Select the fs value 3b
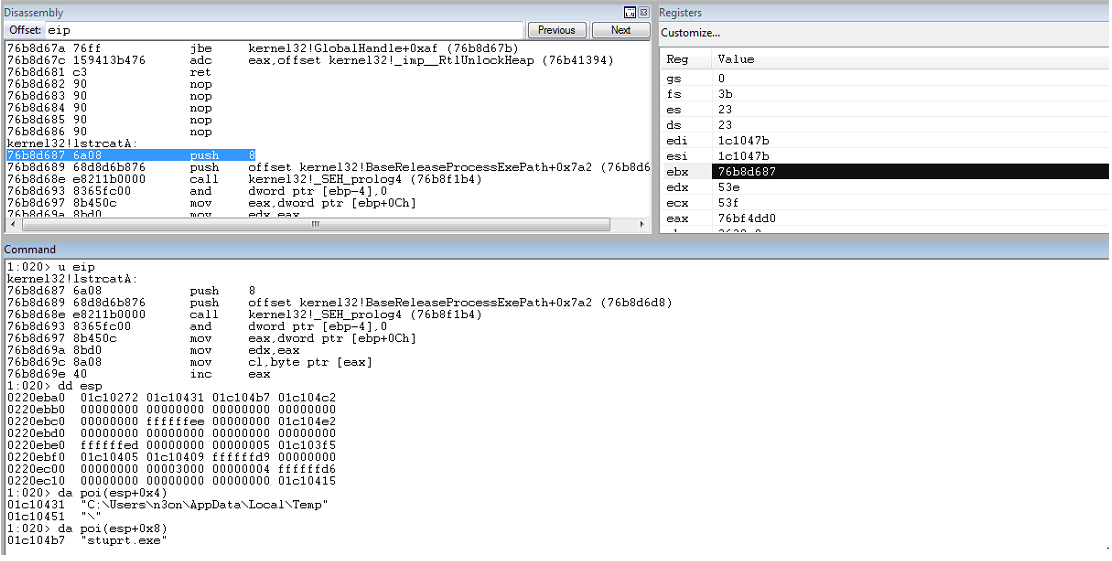The height and width of the screenshot is (561, 1112). coord(725,94)
